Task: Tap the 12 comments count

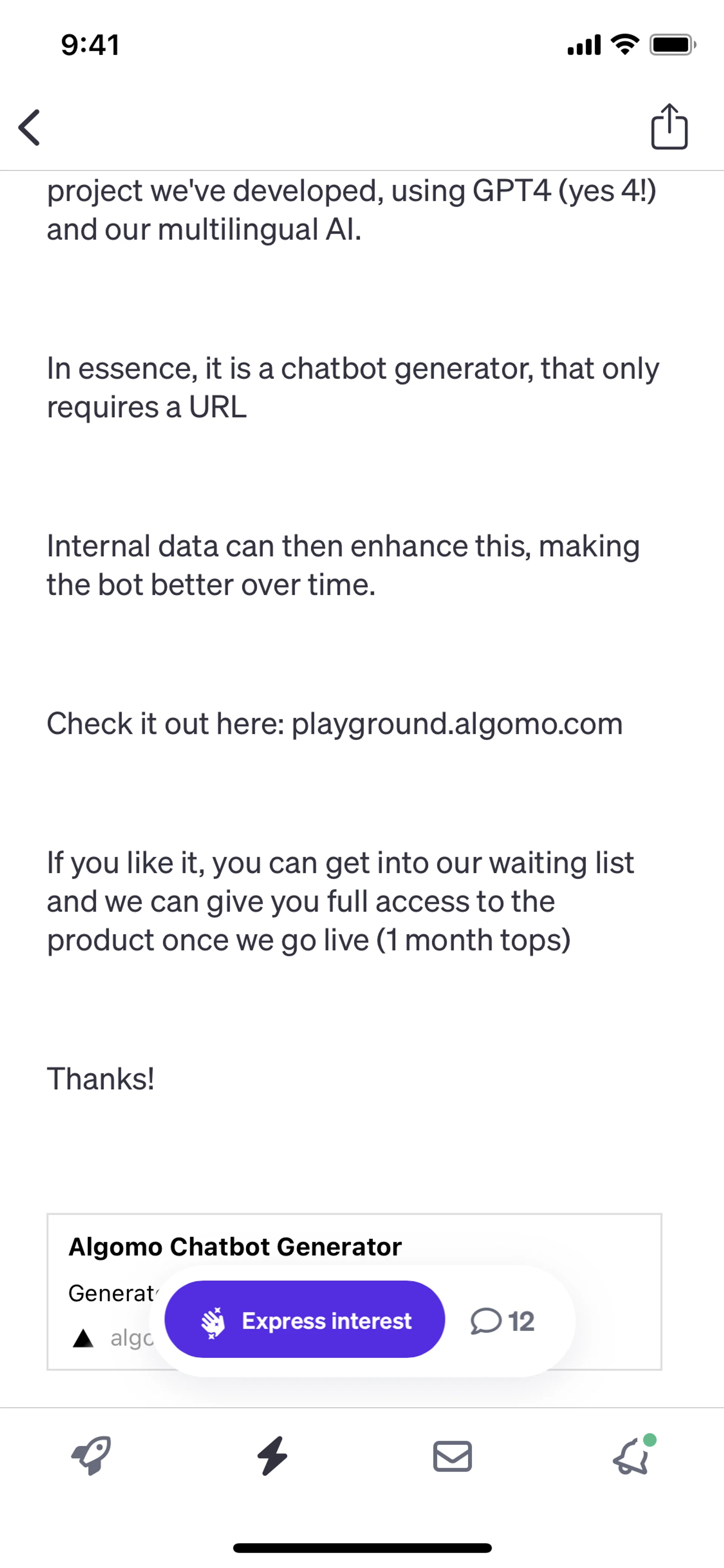Action: (x=522, y=1321)
